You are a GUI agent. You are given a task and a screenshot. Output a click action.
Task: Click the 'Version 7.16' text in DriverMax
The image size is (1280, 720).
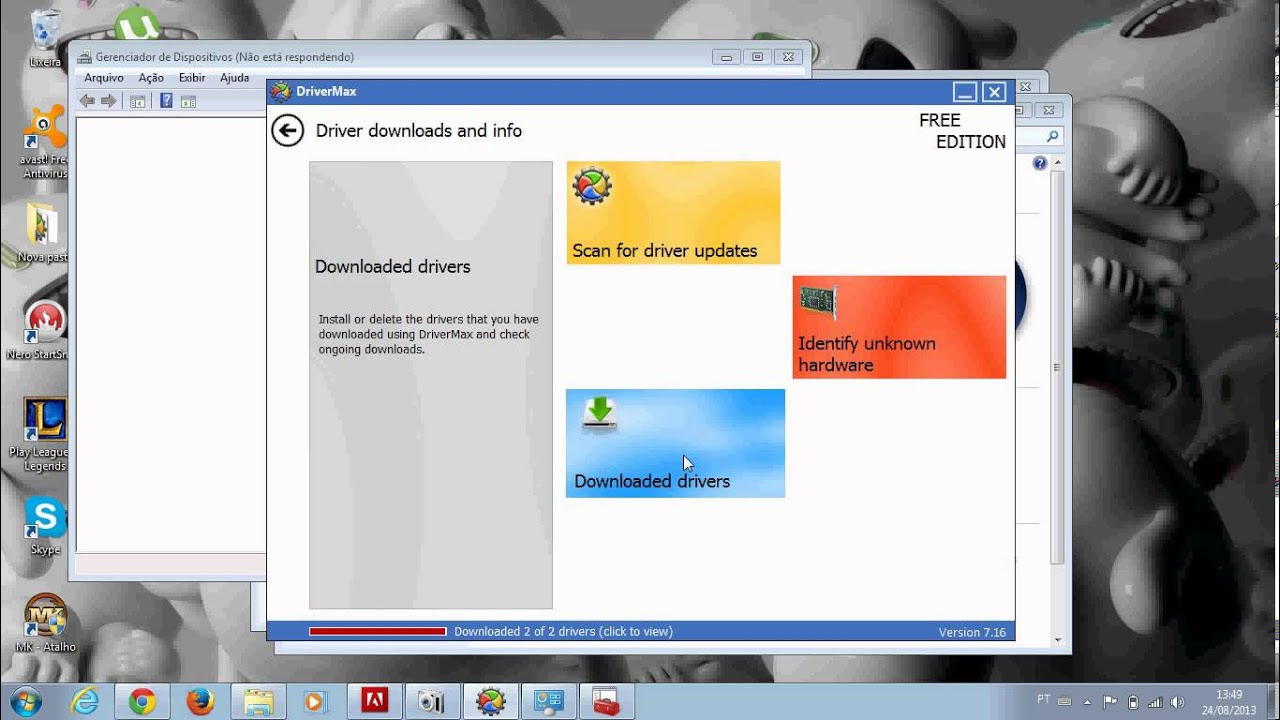point(972,632)
